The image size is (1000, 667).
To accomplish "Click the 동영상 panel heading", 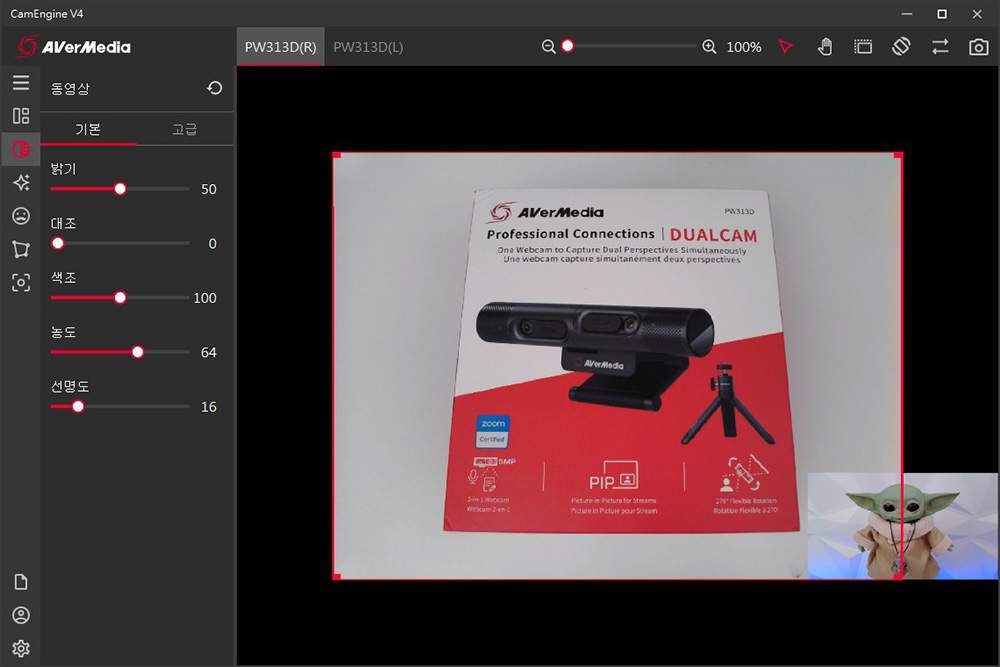I will point(70,89).
